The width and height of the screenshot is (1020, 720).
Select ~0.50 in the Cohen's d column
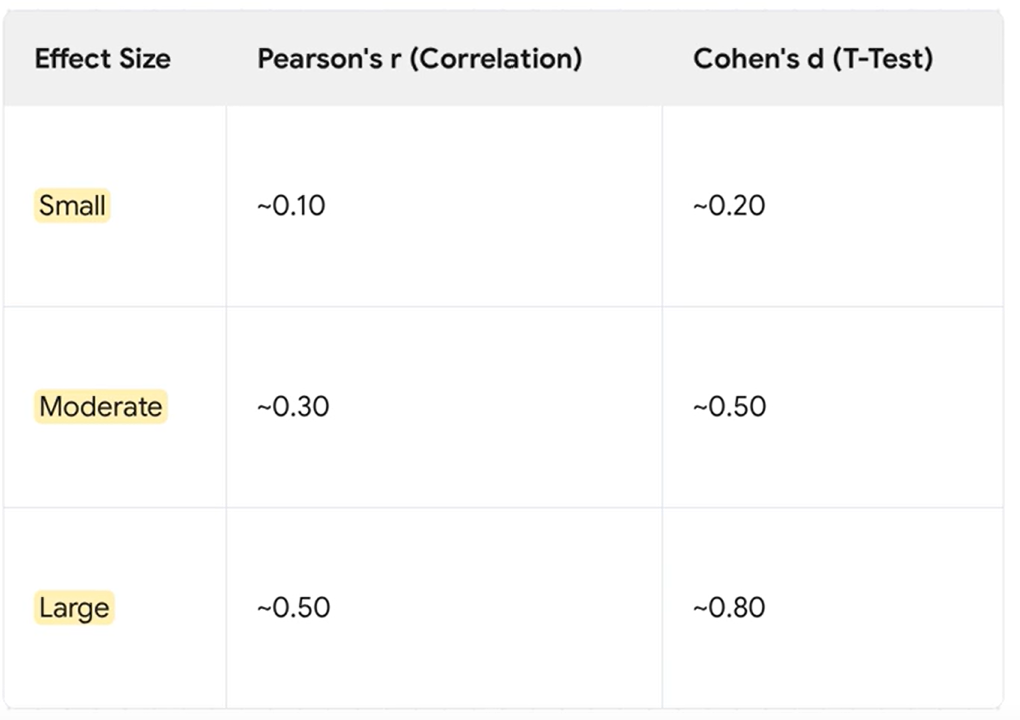point(730,407)
